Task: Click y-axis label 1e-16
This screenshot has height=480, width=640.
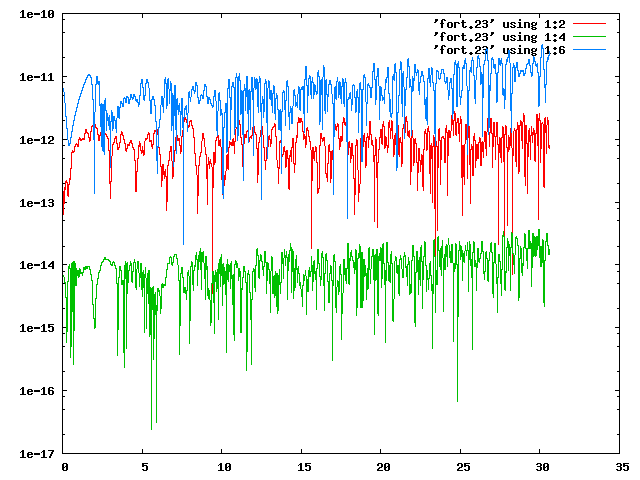Action: tap(37, 391)
